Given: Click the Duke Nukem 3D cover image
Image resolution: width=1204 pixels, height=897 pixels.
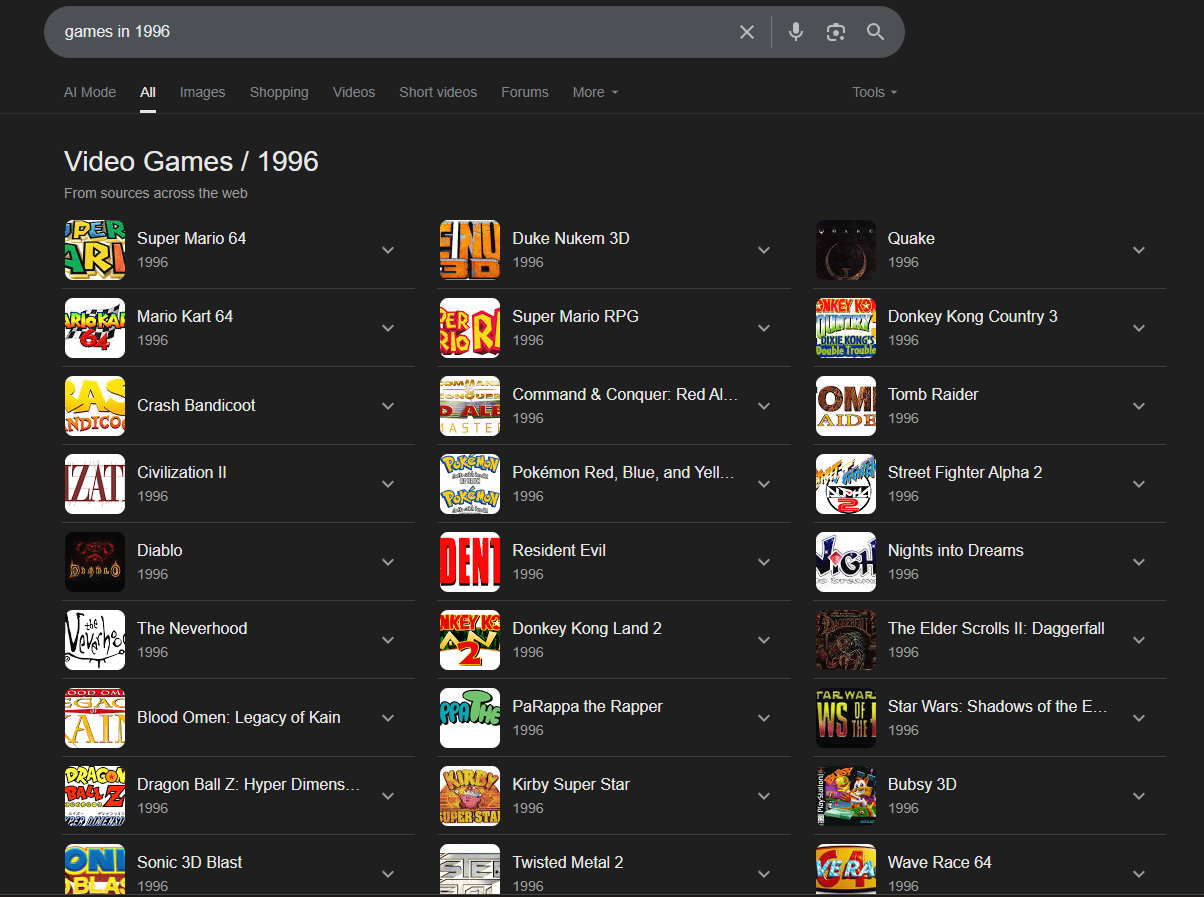Looking at the screenshot, I should (x=470, y=250).
